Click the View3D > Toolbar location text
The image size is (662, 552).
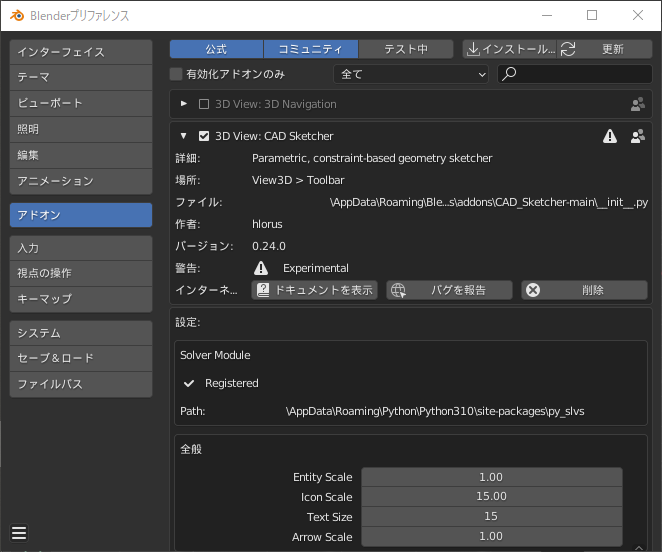[x=298, y=180]
